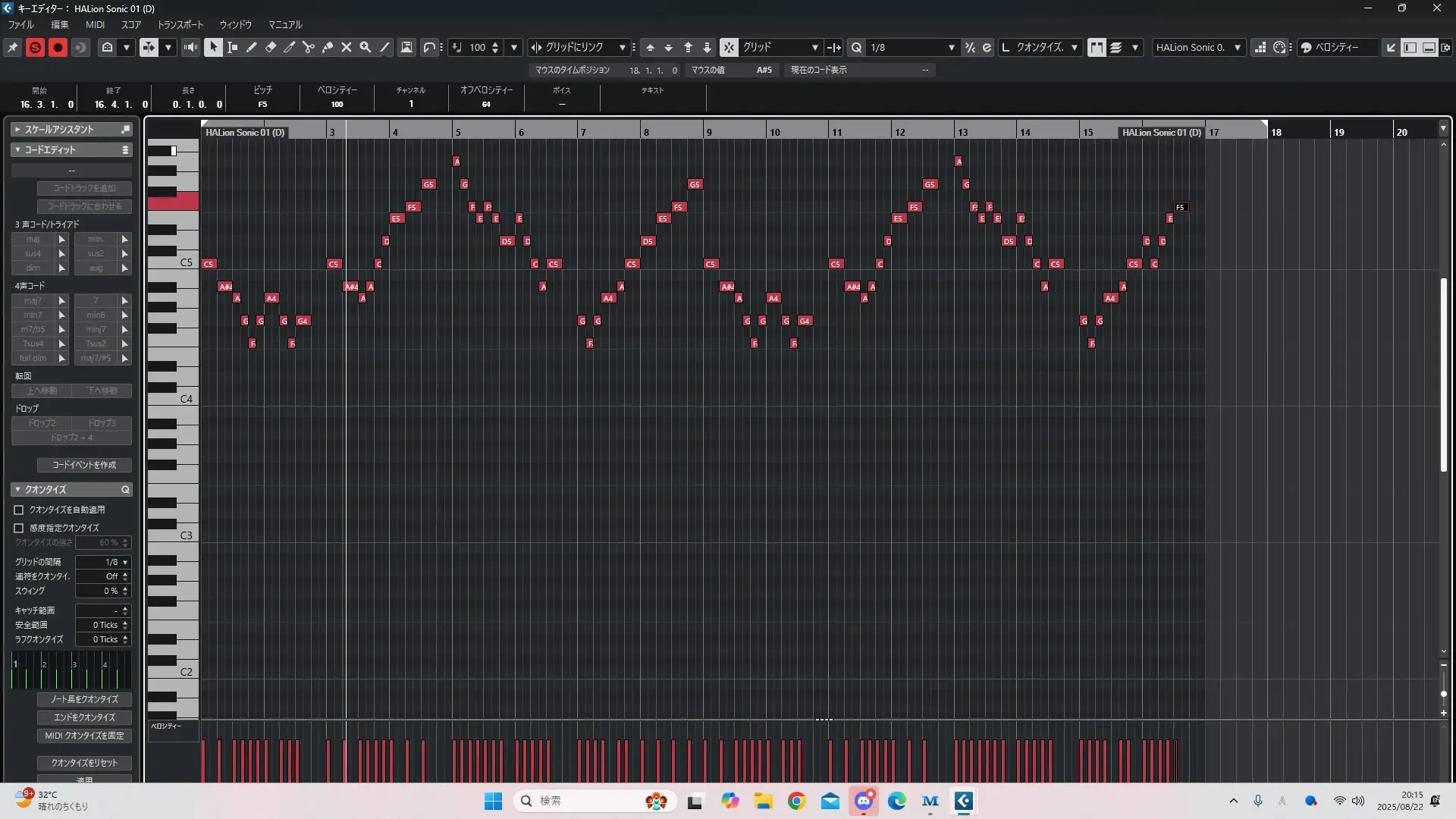
Task: Select the Glue tool
Action: pyautogui.click(x=328, y=47)
